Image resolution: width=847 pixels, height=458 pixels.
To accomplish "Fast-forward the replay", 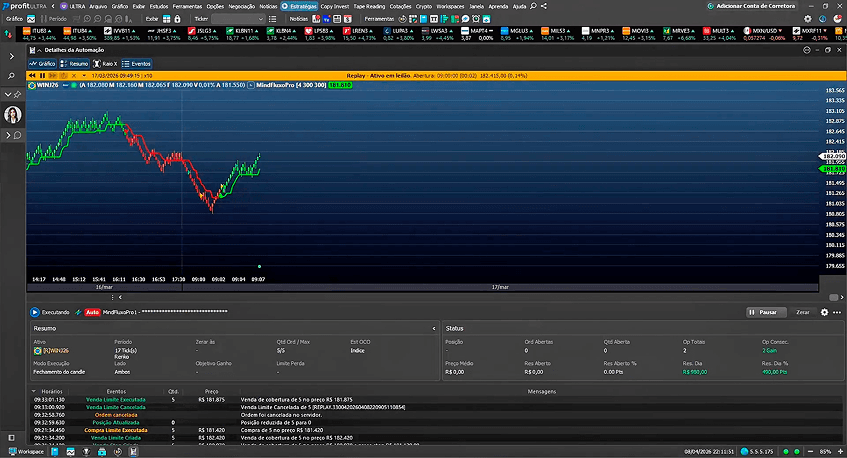I will (53, 76).
